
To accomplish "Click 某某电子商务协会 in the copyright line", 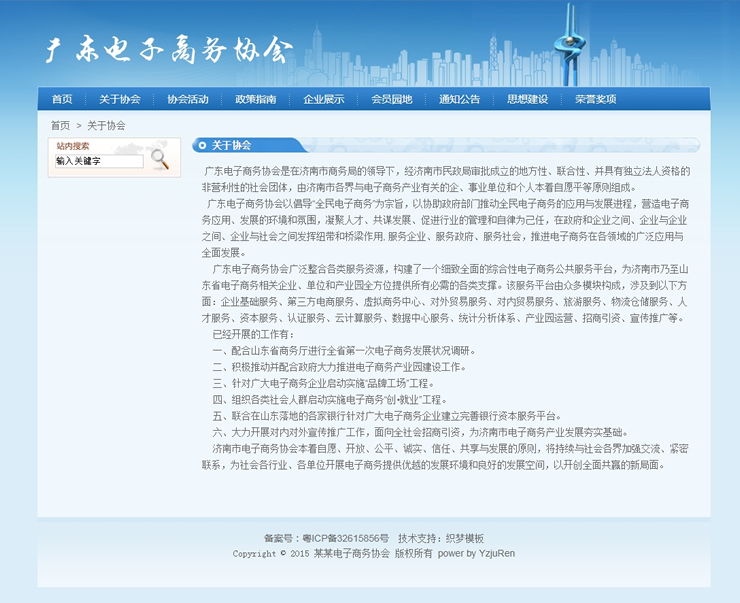I will tap(353, 553).
